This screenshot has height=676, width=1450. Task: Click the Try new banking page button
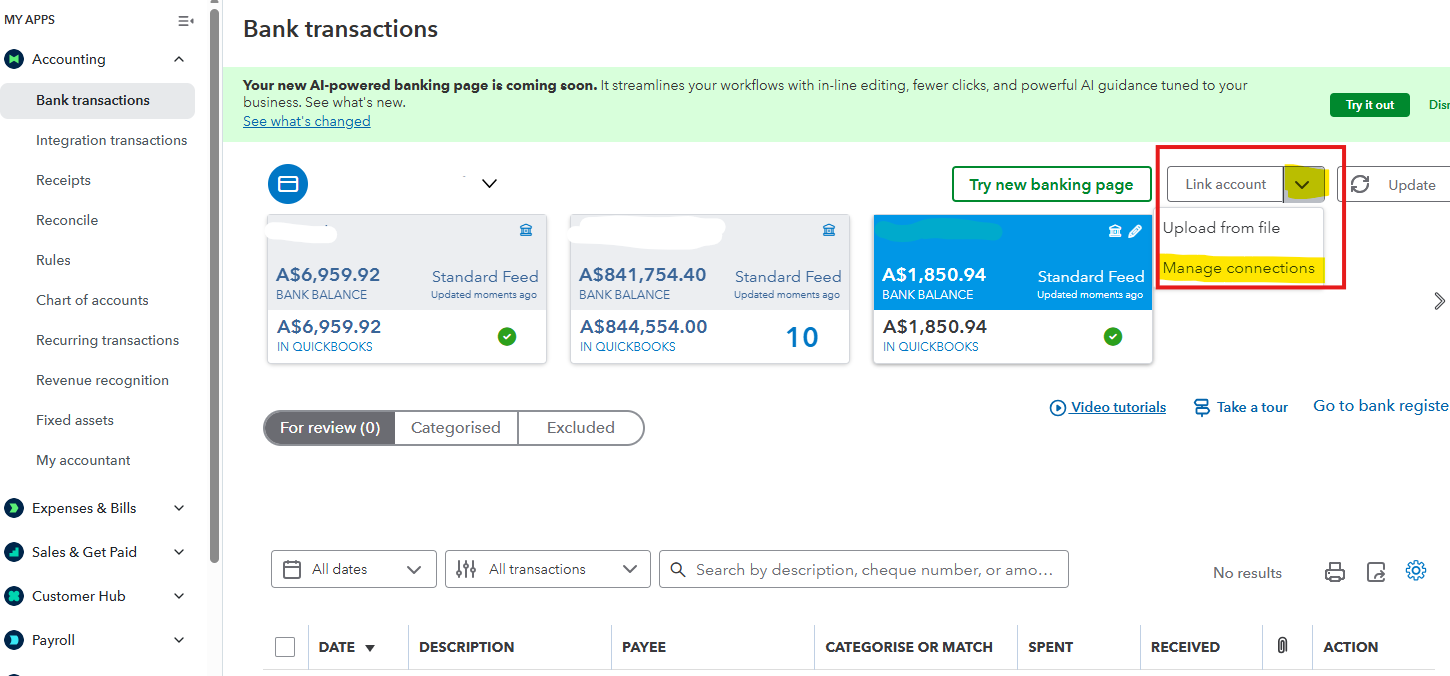click(1051, 184)
